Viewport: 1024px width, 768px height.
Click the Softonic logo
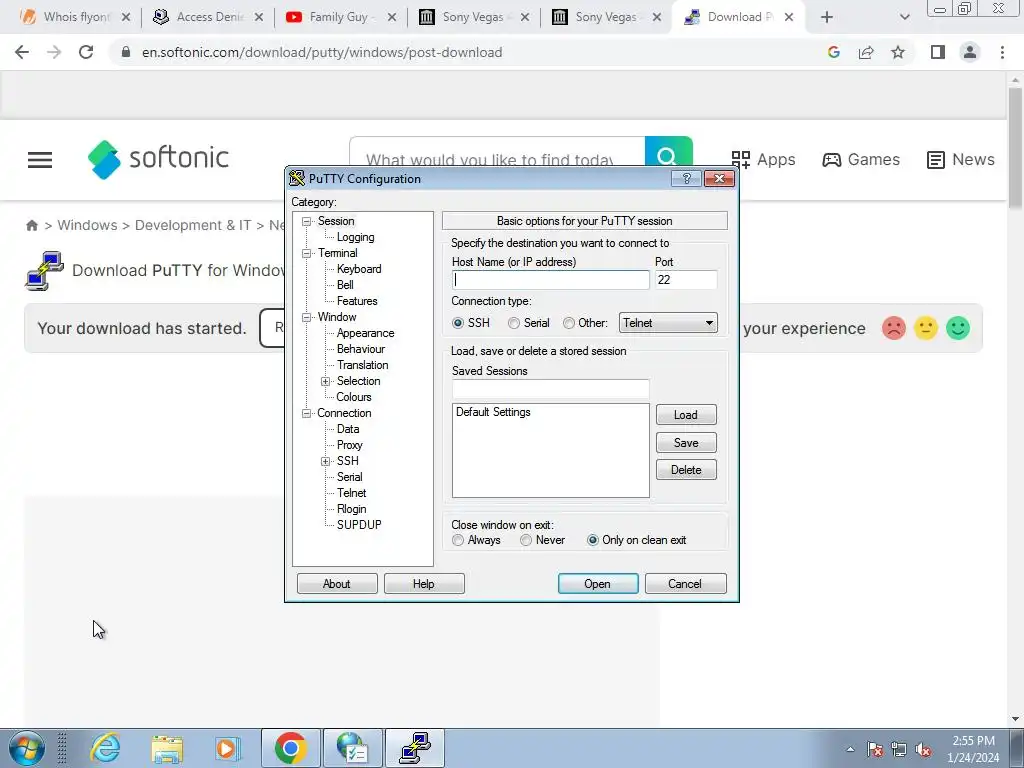158,159
